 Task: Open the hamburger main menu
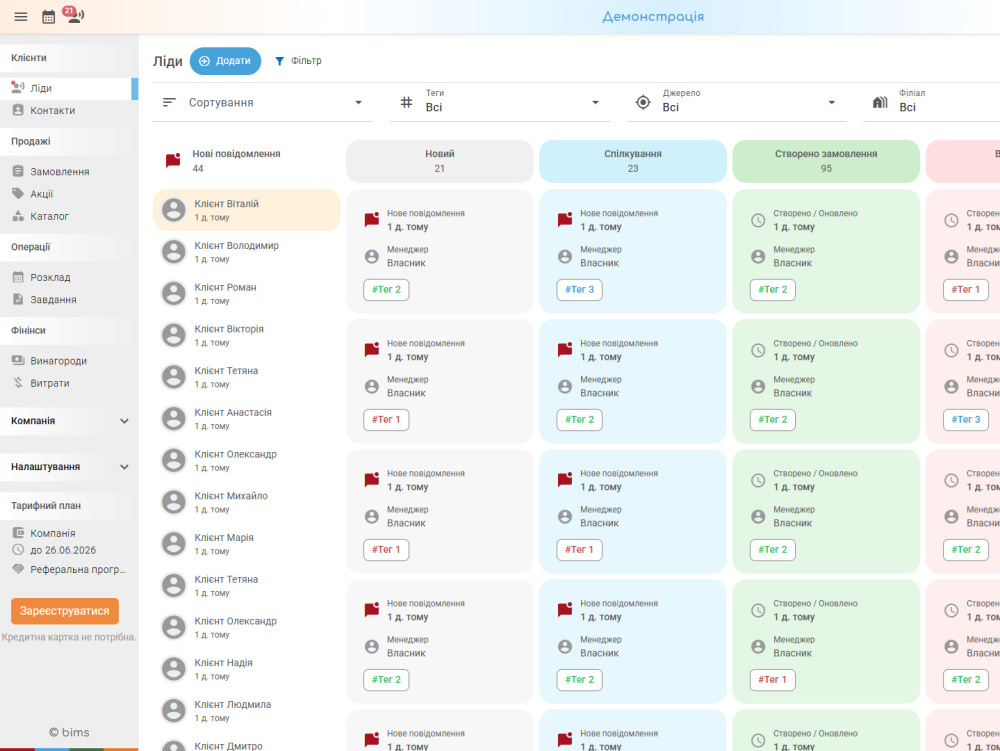click(x=20, y=17)
